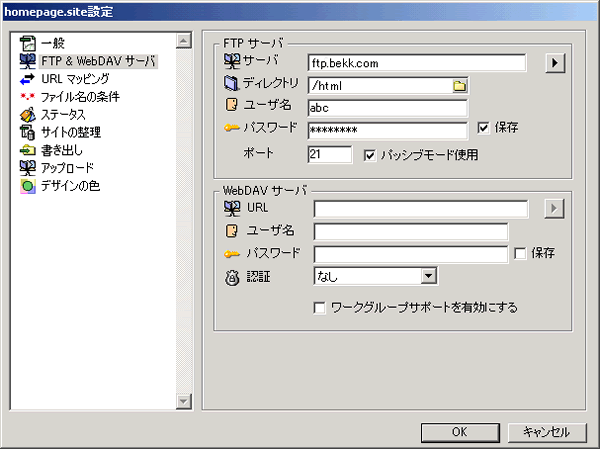Enable ワークグループサポートを有効にする checkbox
This screenshot has width=600, height=449.
click(320, 308)
